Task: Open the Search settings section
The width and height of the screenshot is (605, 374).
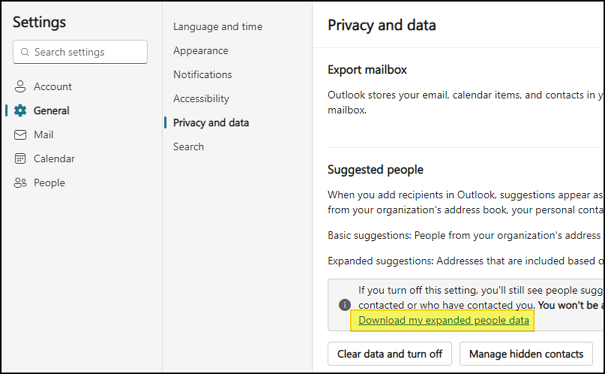Action: coord(188,147)
